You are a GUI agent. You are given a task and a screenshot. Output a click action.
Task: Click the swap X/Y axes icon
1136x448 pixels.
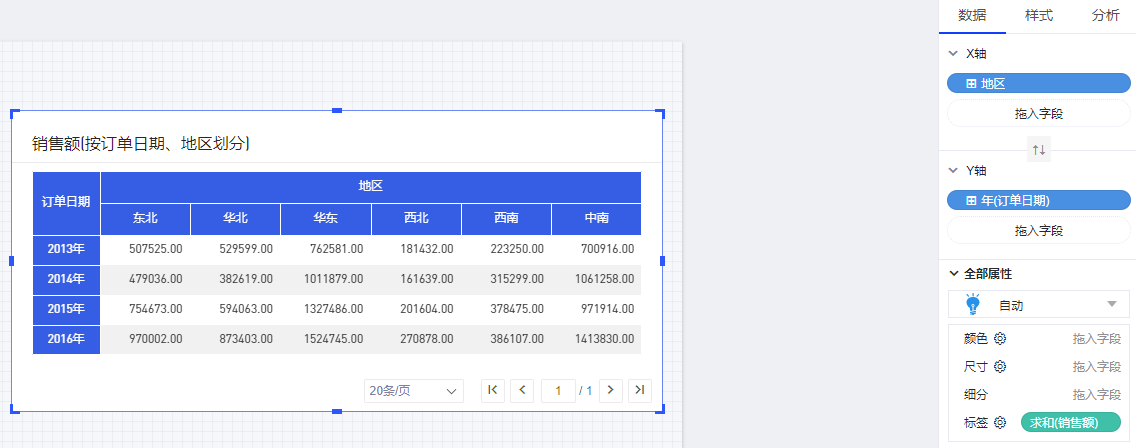point(1039,150)
